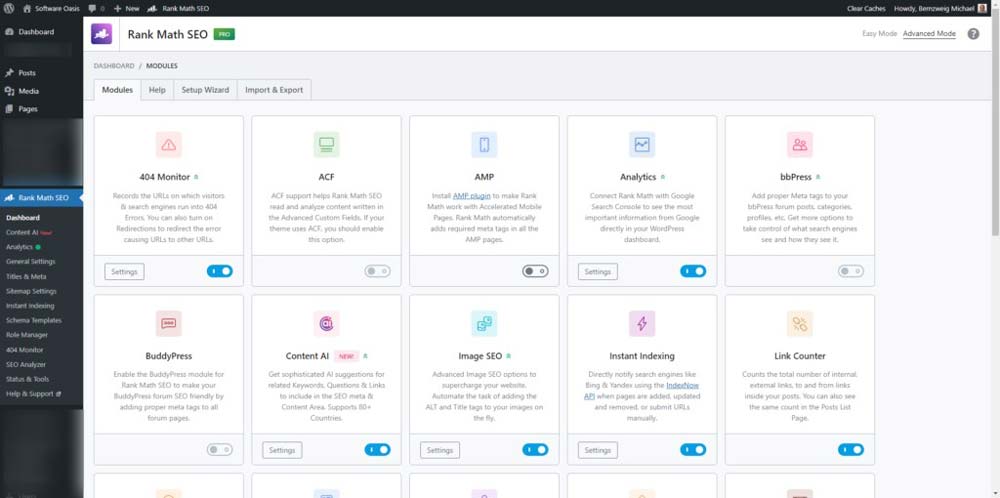Viewport: 1000px width, 498px height.
Task: Click the user avatar in admin bar
Action: click(x=982, y=8)
